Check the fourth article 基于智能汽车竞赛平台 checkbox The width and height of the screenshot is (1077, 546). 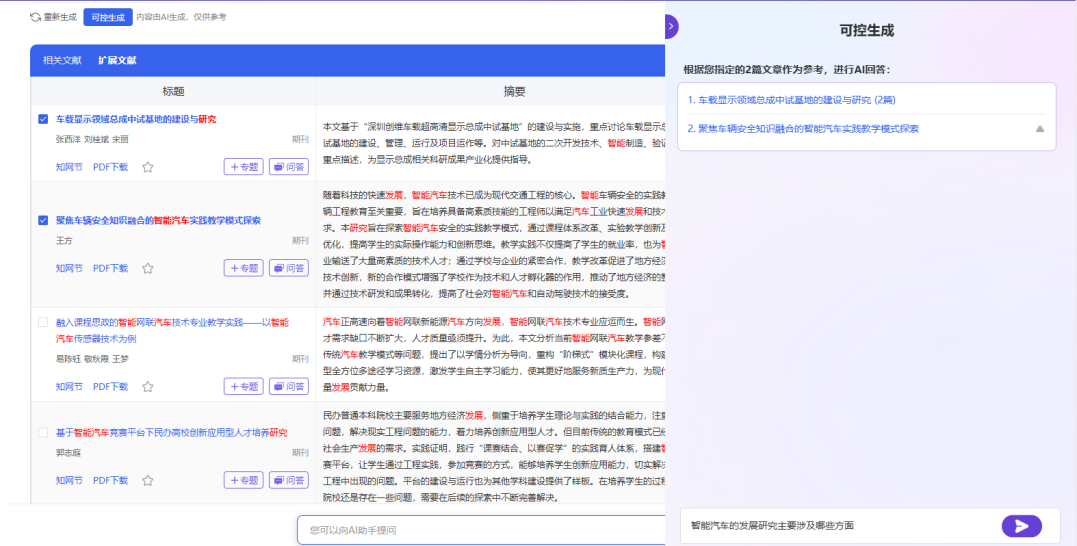click(x=43, y=432)
